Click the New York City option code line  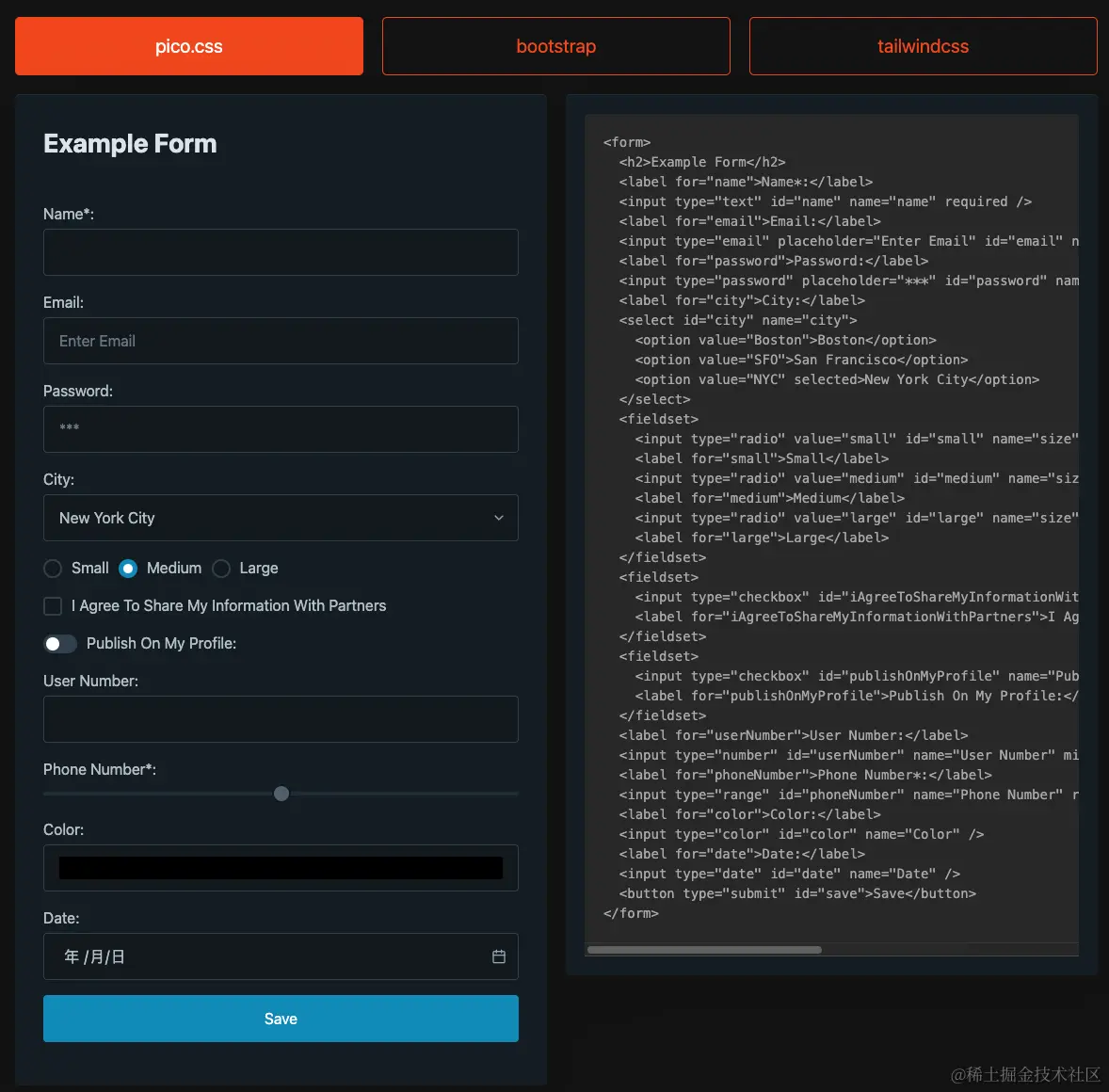pyautogui.click(x=838, y=379)
